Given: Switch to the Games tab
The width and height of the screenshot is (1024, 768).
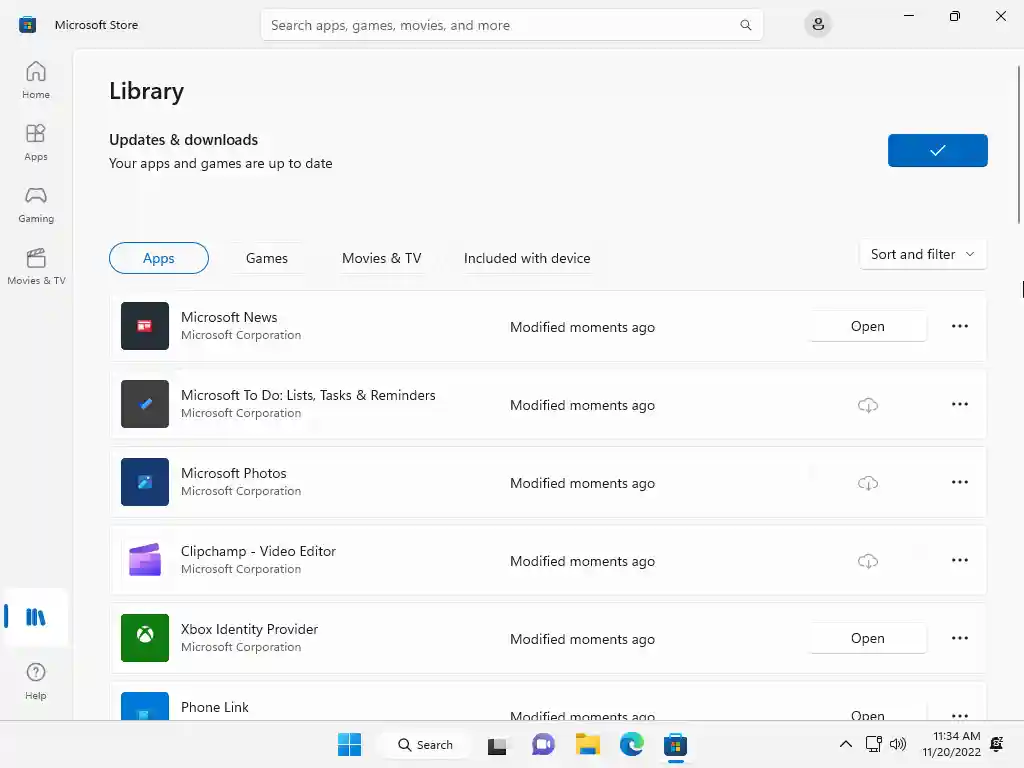Looking at the screenshot, I should tap(267, 258).
